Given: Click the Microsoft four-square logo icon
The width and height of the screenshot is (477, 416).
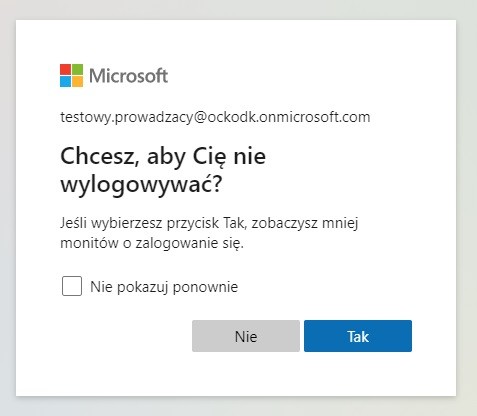Looking at the screenshot, I should pyautogui.click(x=71, y=76).
